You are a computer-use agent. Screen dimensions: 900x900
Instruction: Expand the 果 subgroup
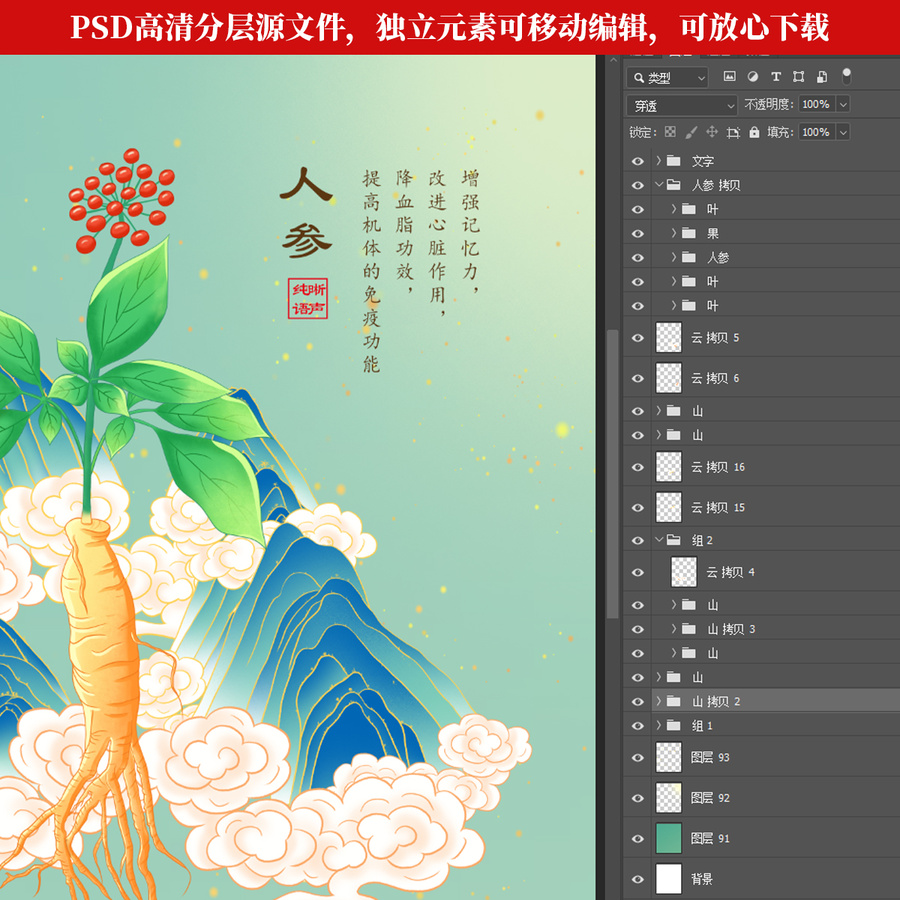(x=674, y=233)
